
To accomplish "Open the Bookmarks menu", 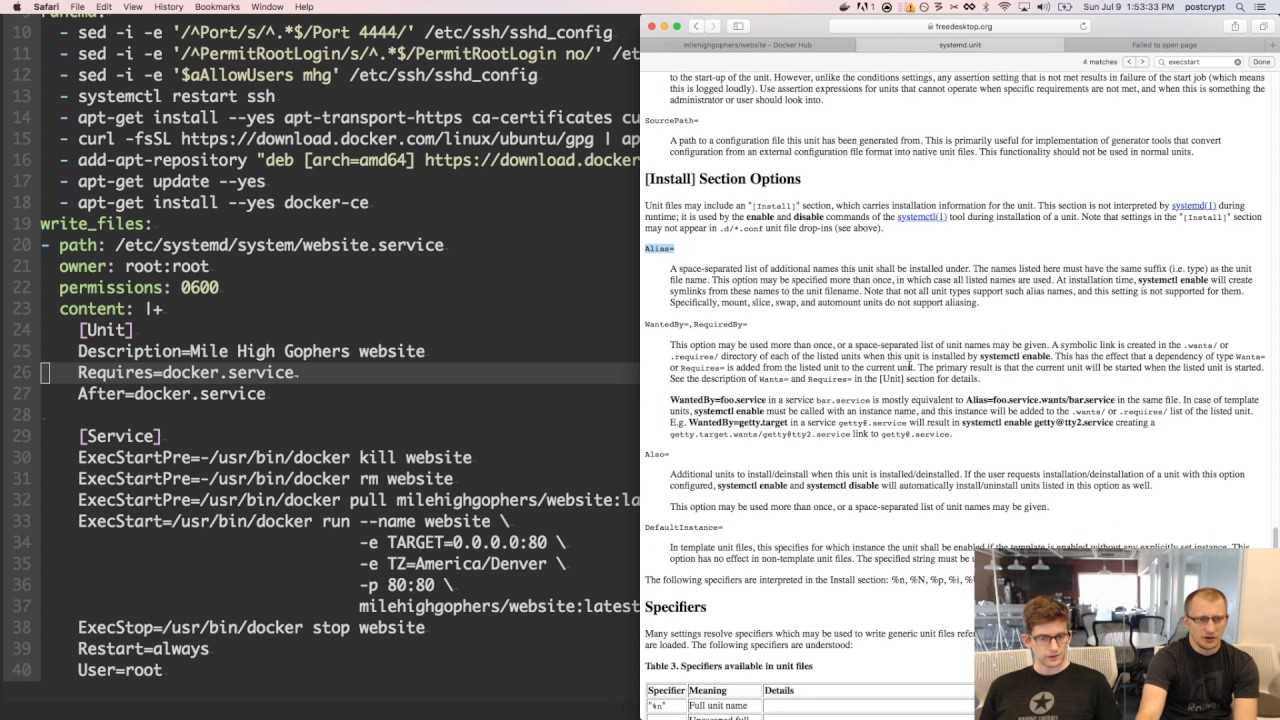I will tap(217, 7).
